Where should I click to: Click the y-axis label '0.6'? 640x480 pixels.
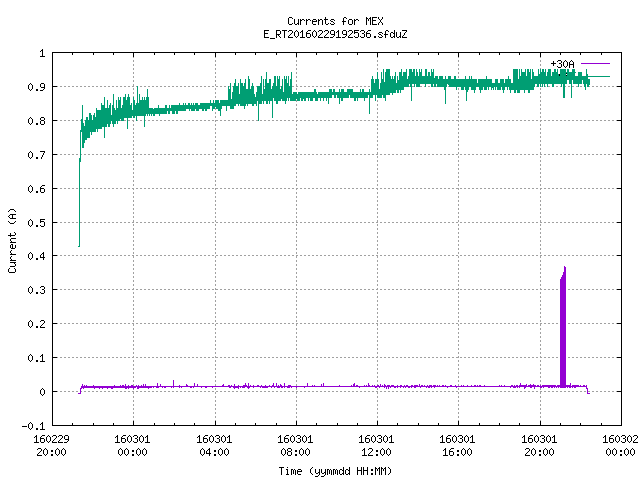36,189
